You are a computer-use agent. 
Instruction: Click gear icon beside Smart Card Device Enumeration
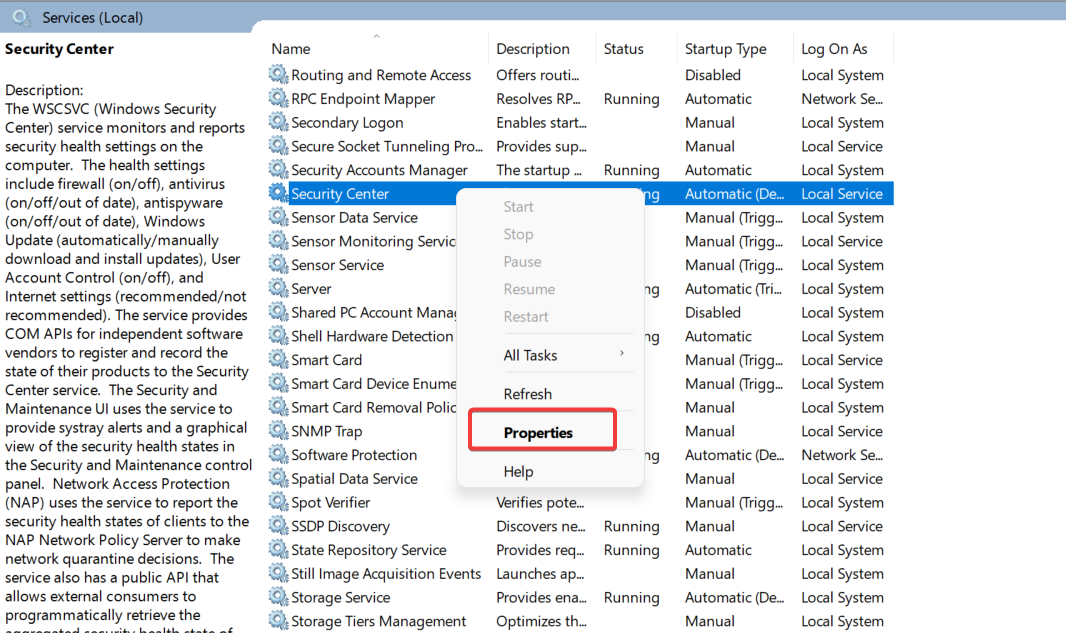278,383
